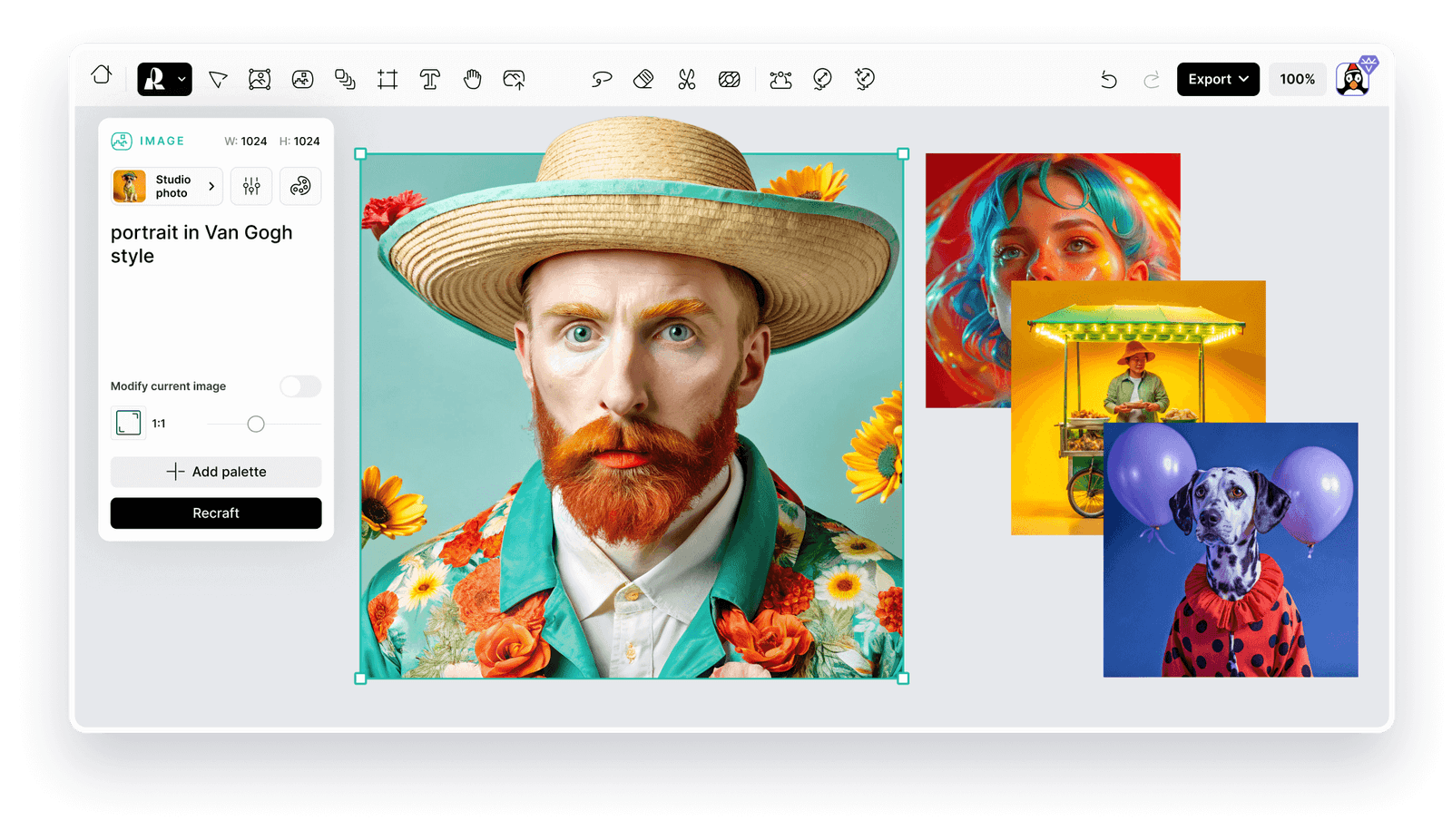Click the Add palette button
The image size is (1452, 840).
(215, 472)
